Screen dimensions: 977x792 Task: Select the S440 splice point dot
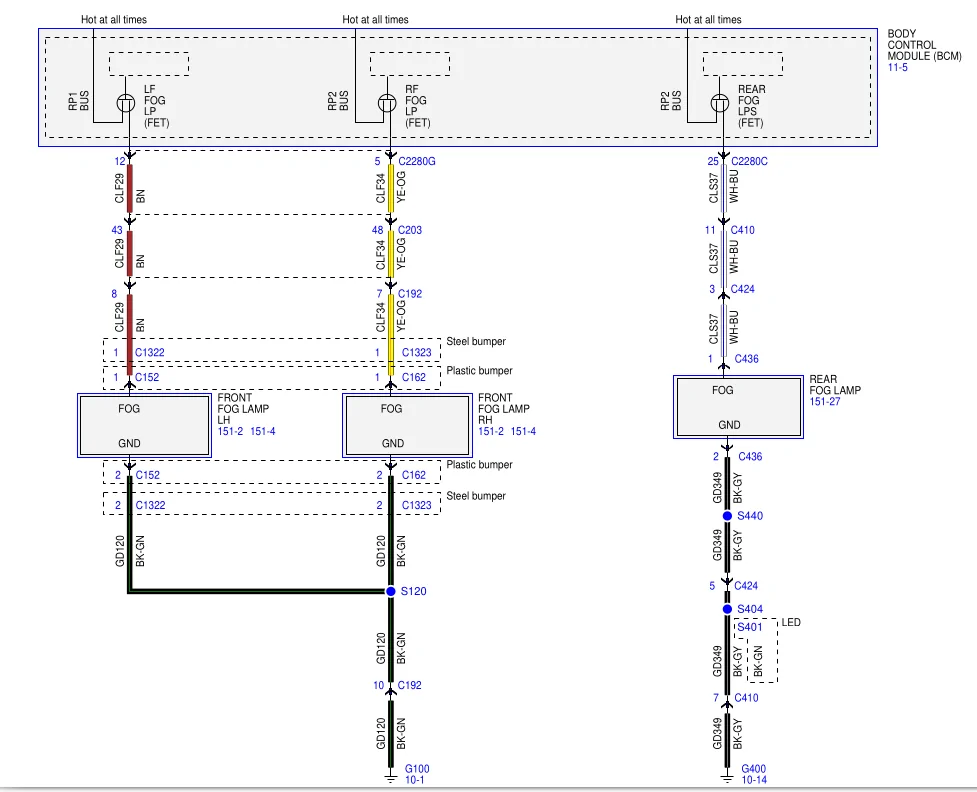pyautogui.click(x=727, y=516)
